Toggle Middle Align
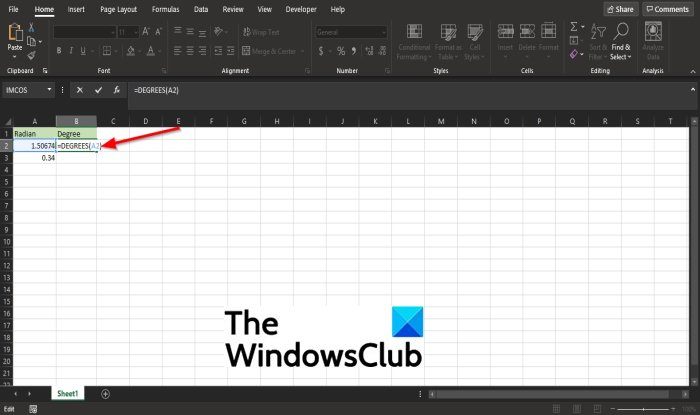Image resolution: width=700 pixels, height=415 pixels. click(x=190, y=31)
